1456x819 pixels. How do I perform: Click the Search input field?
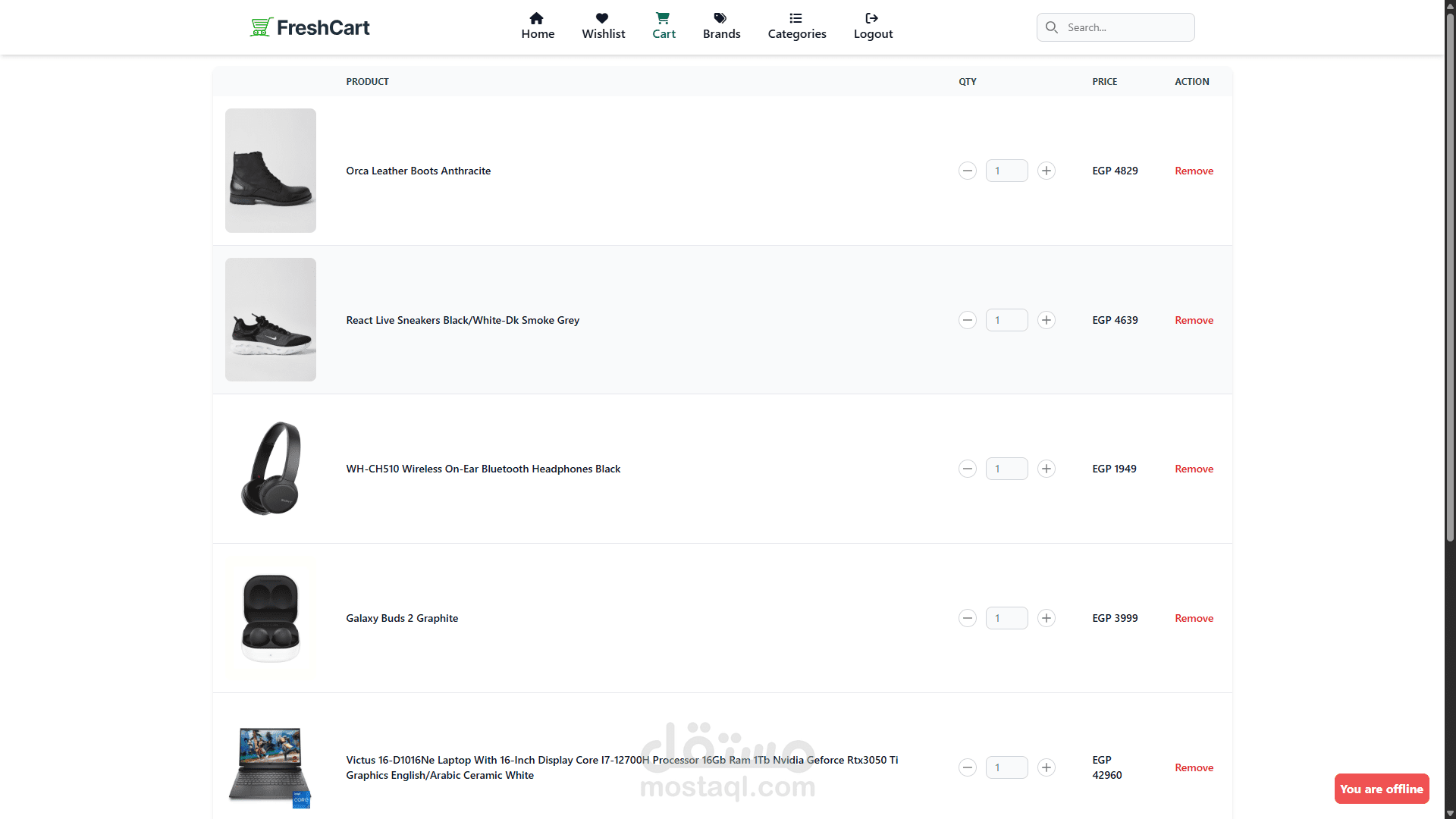[x=1126, y=27]
